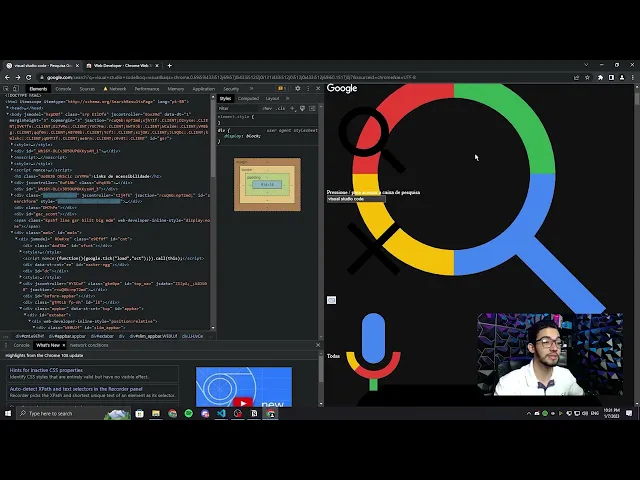Screen dimensions: 640x480
Task: Open the Network conditions drawer tab
Action: (x=89, y=345)
